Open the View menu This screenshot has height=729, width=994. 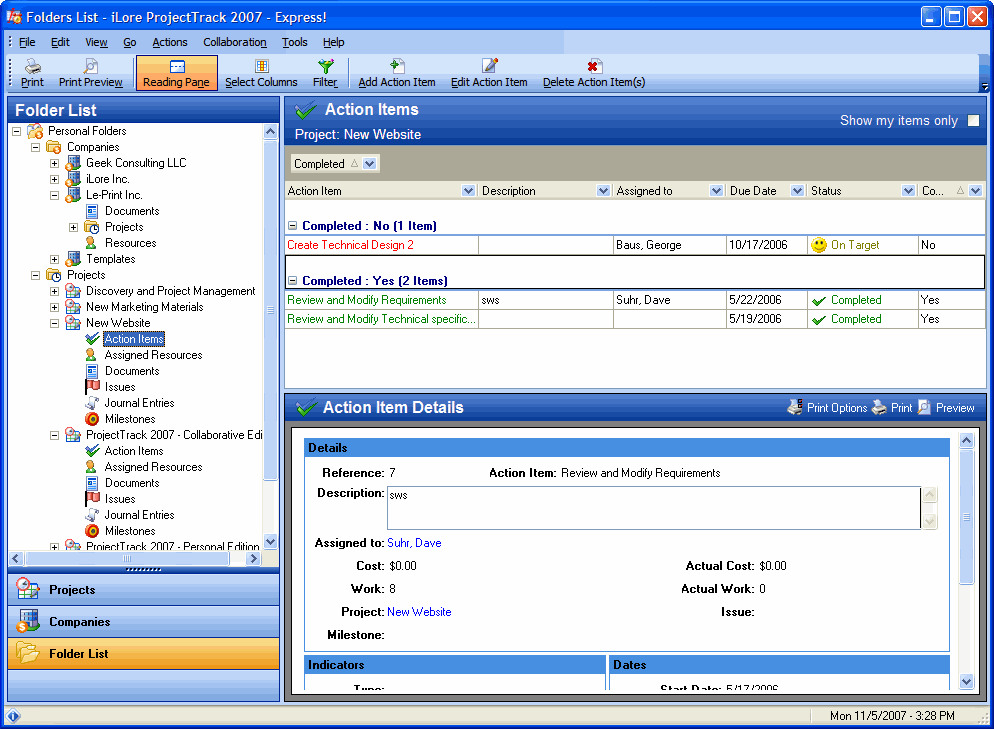[96, 42]
